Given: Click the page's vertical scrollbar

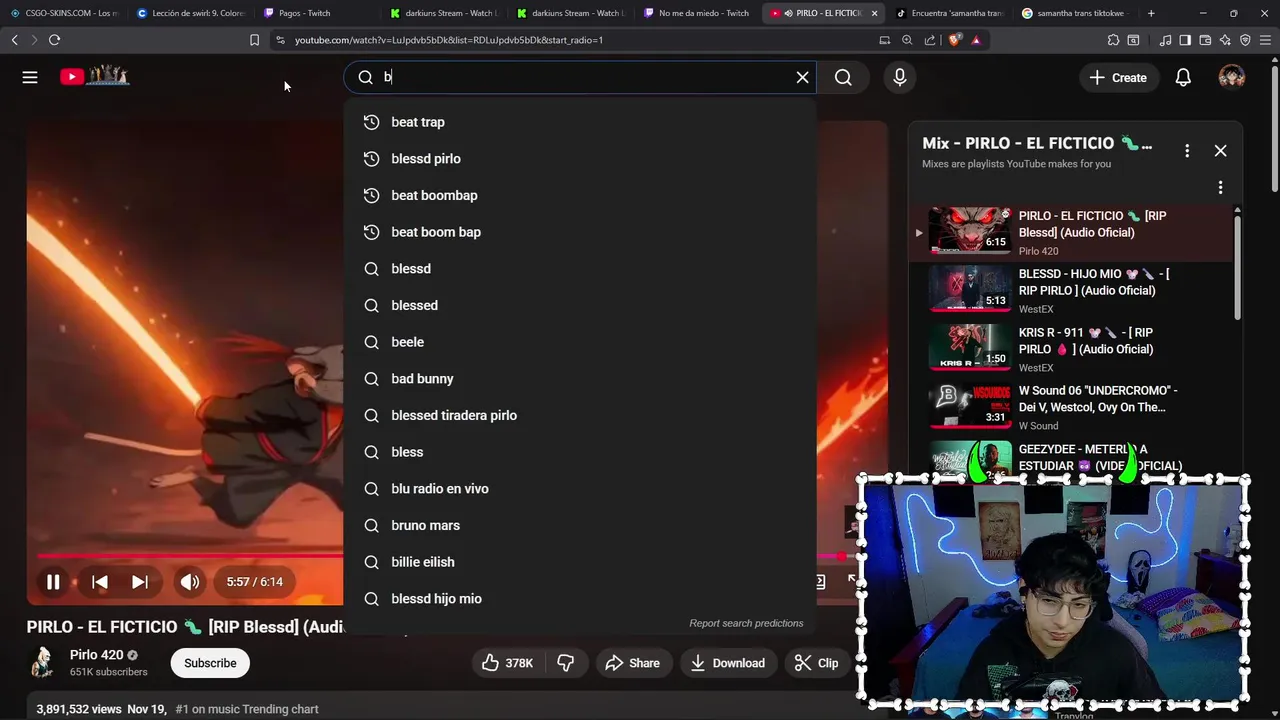Looking at the screenshot, I should pos(1273,130).
